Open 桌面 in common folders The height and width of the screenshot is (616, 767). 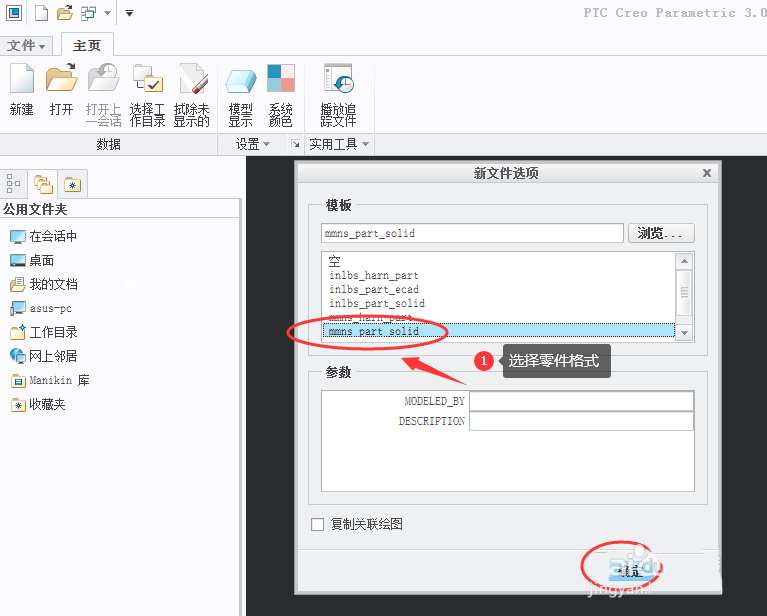click(32, 260)
